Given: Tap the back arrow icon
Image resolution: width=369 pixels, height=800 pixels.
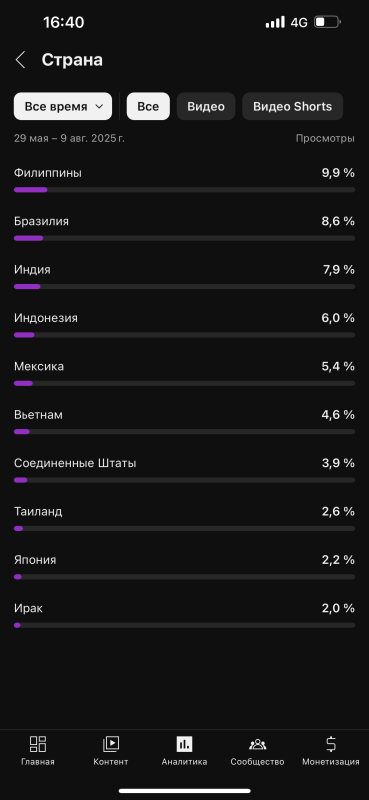Looking at the screenshot, I should [20, 60].
